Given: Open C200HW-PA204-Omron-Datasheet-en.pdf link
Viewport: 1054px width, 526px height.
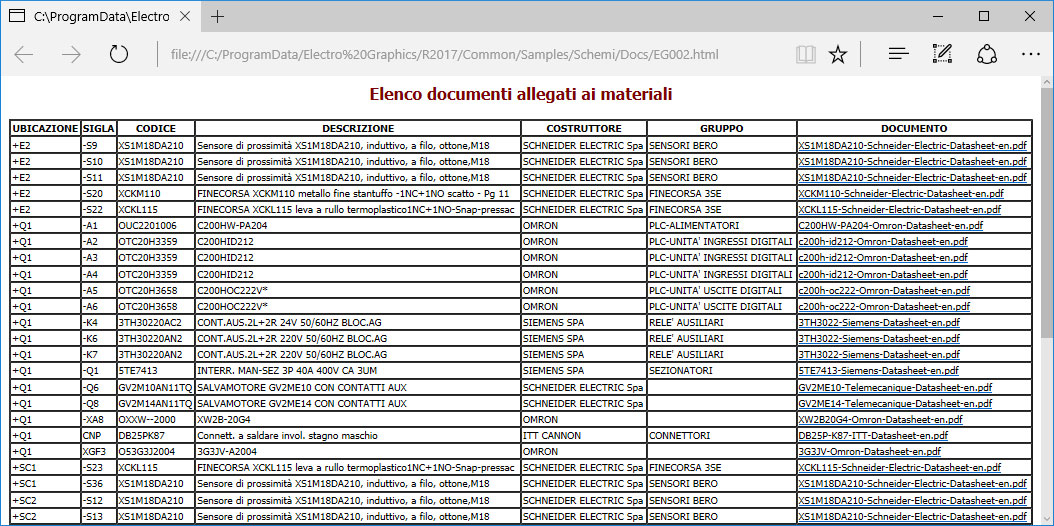Looking at the screenshot, I should (891, 226).
